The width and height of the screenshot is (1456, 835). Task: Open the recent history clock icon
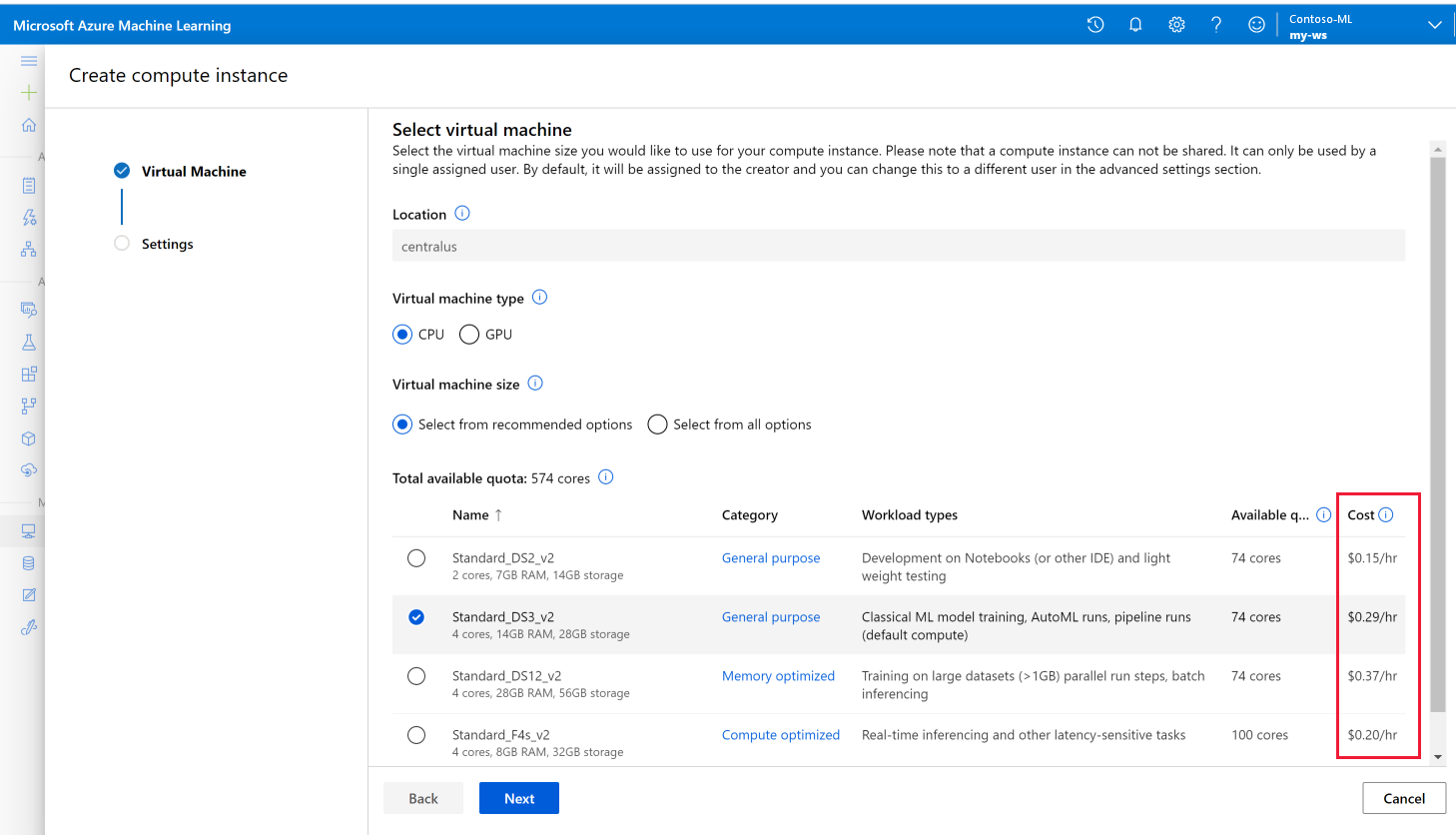tap(1095, 25)
